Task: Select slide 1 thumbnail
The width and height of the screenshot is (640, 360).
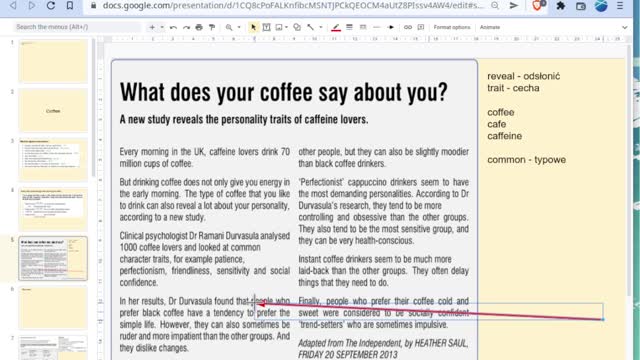Action: tap(53, 61)
